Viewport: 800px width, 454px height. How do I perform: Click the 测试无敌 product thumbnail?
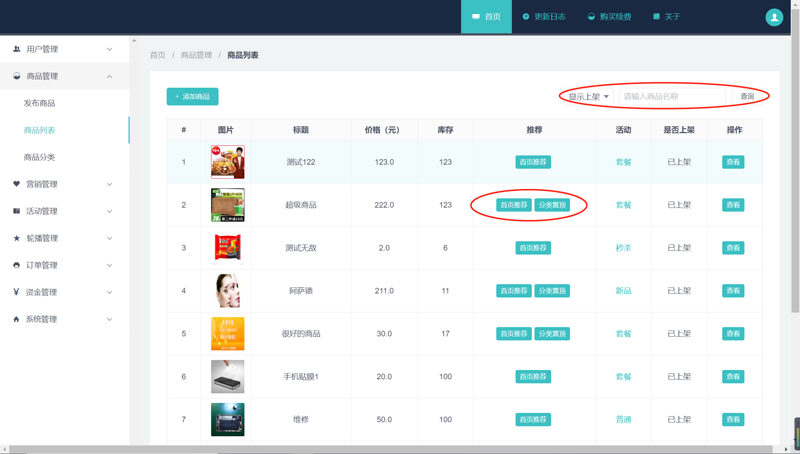point(228,248)
